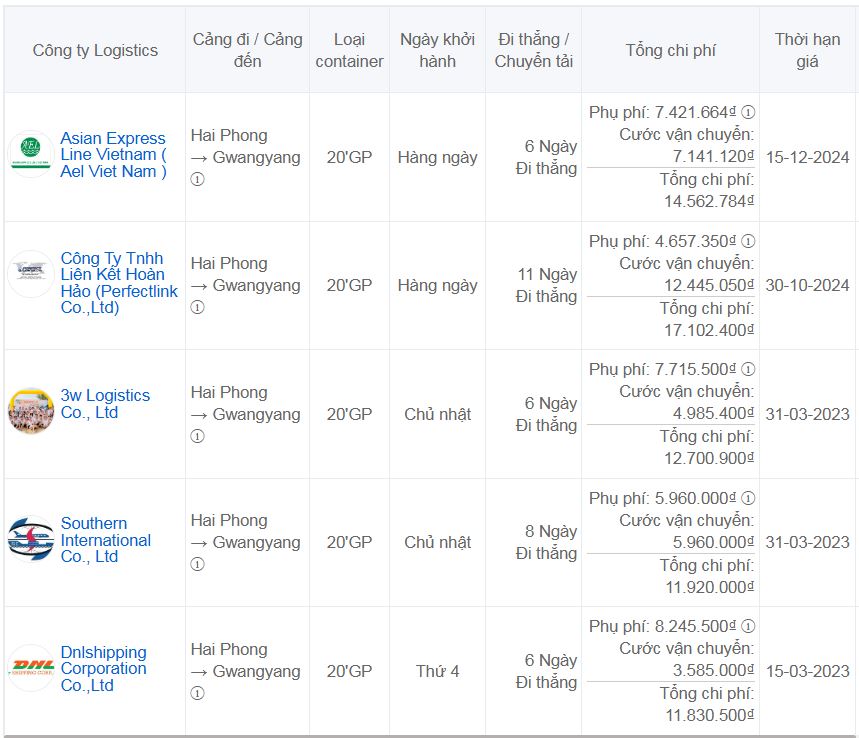
Task: Open 3w Logistics Co., Ltd link
Action: (x=104, y=404)
